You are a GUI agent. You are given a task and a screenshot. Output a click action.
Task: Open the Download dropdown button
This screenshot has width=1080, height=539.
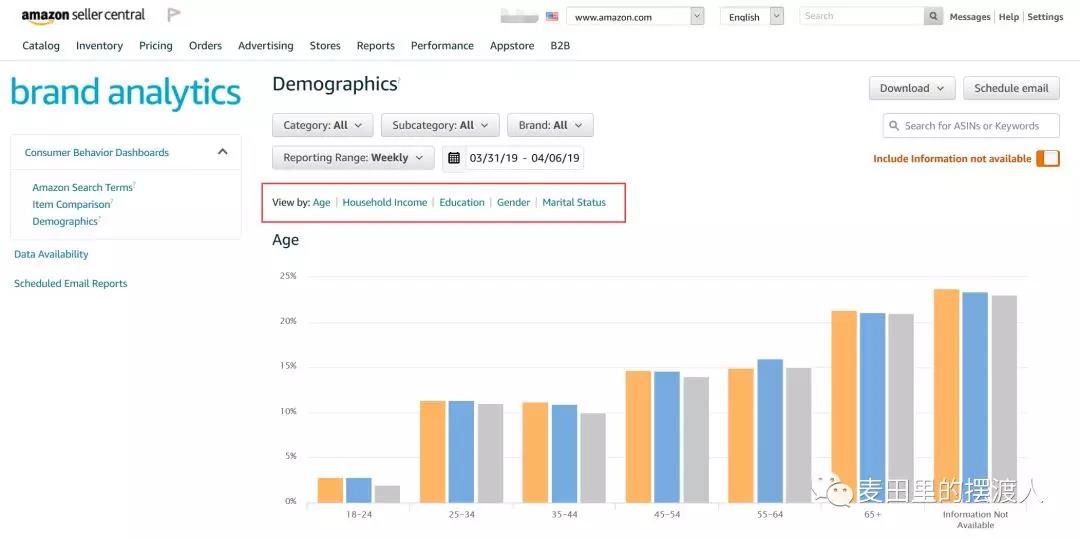tap(911, 88)
